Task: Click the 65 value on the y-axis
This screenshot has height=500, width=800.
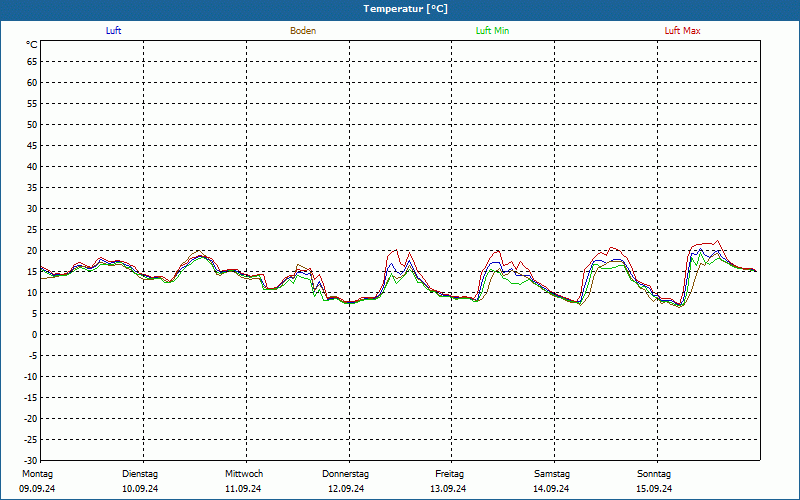Action: click(32, 62)
